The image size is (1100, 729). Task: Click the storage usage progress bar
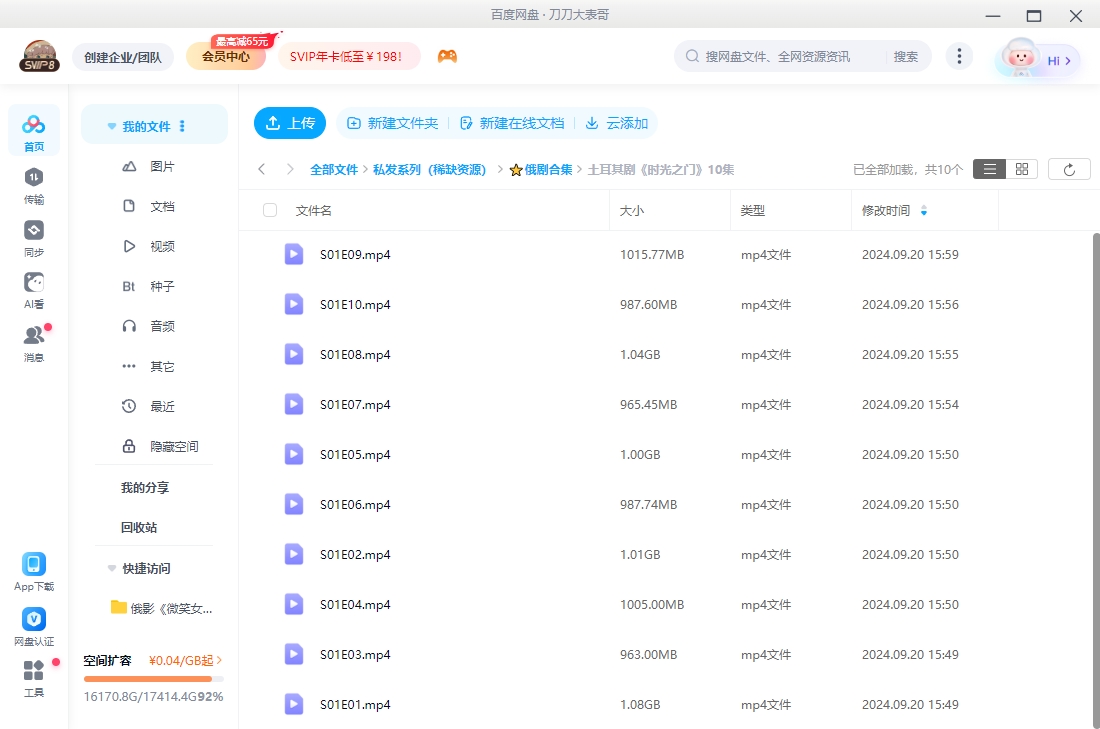153,677
